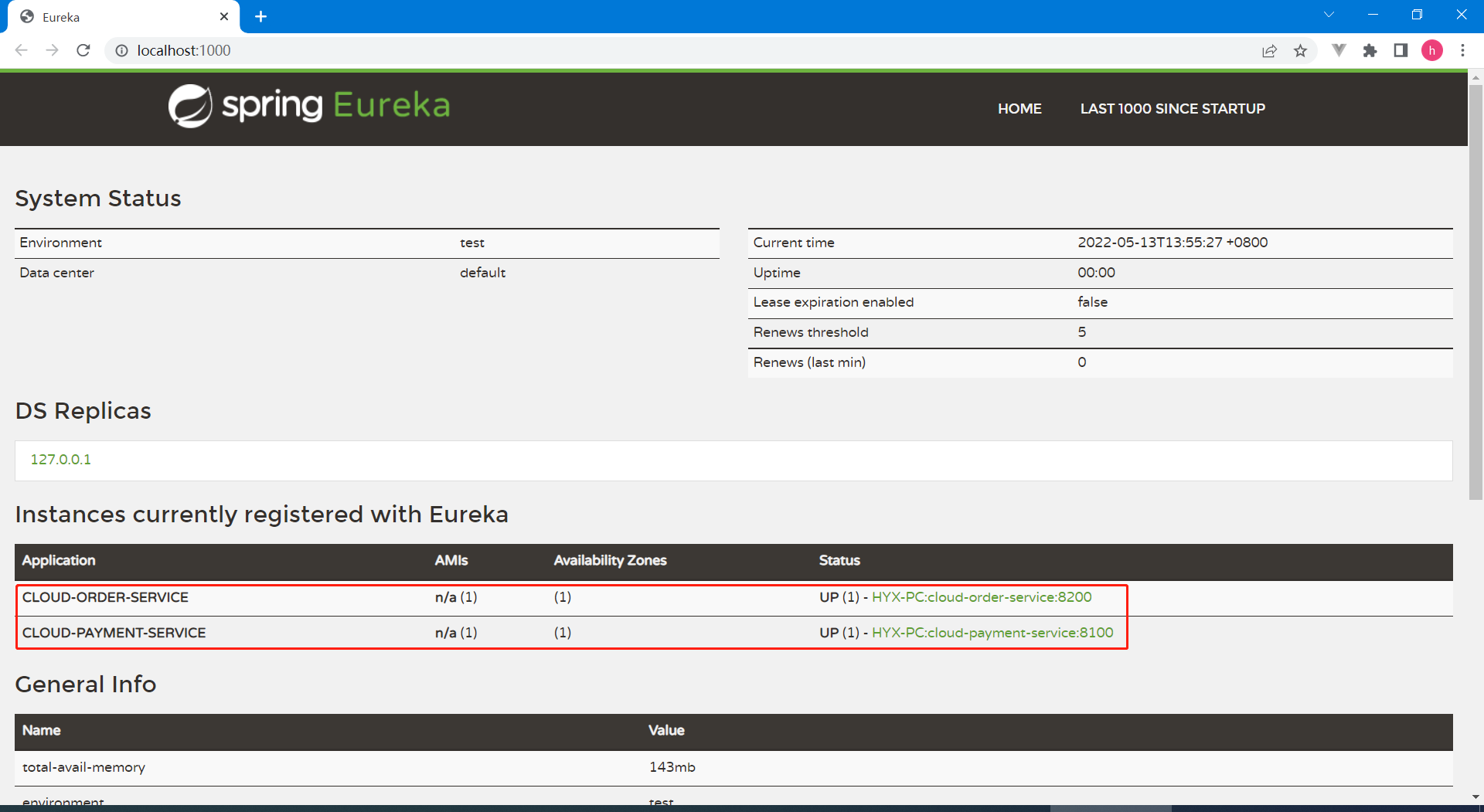The width and height of the screenshot is (1484, 812).
Task: Click the Spring Eureka logo
Action: [x=309, y=106]
